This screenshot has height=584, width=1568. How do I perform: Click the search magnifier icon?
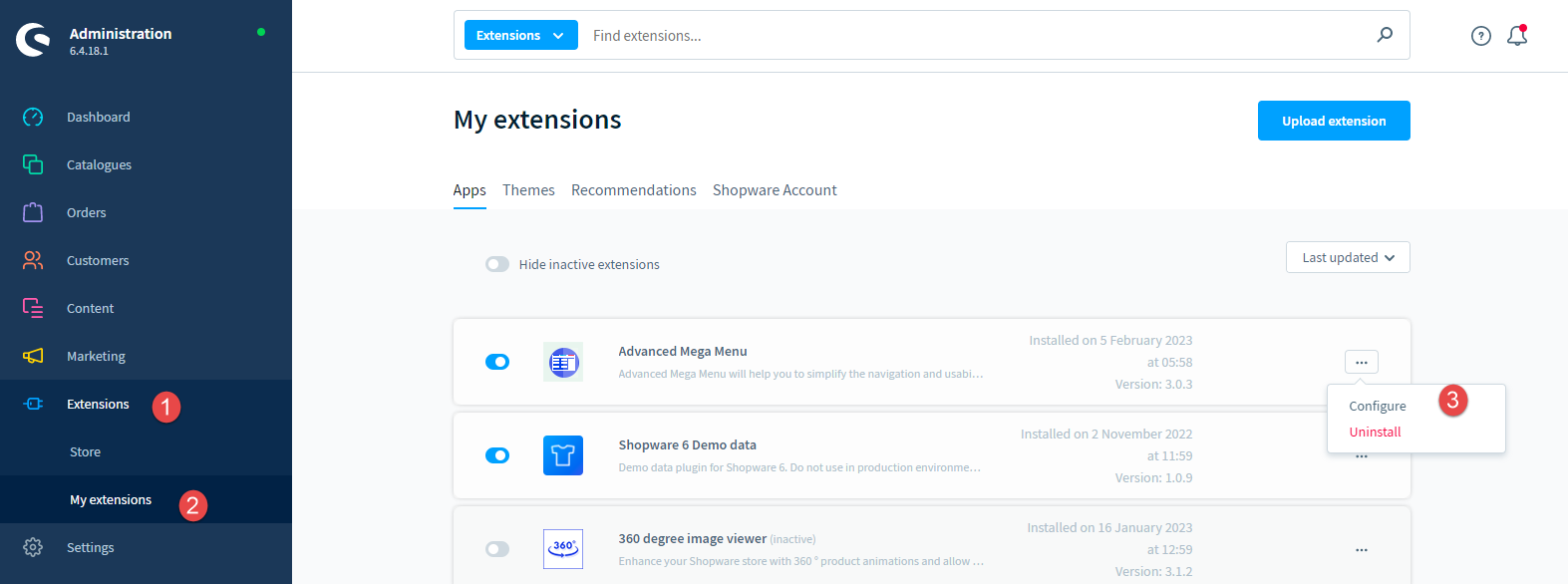1385,35
